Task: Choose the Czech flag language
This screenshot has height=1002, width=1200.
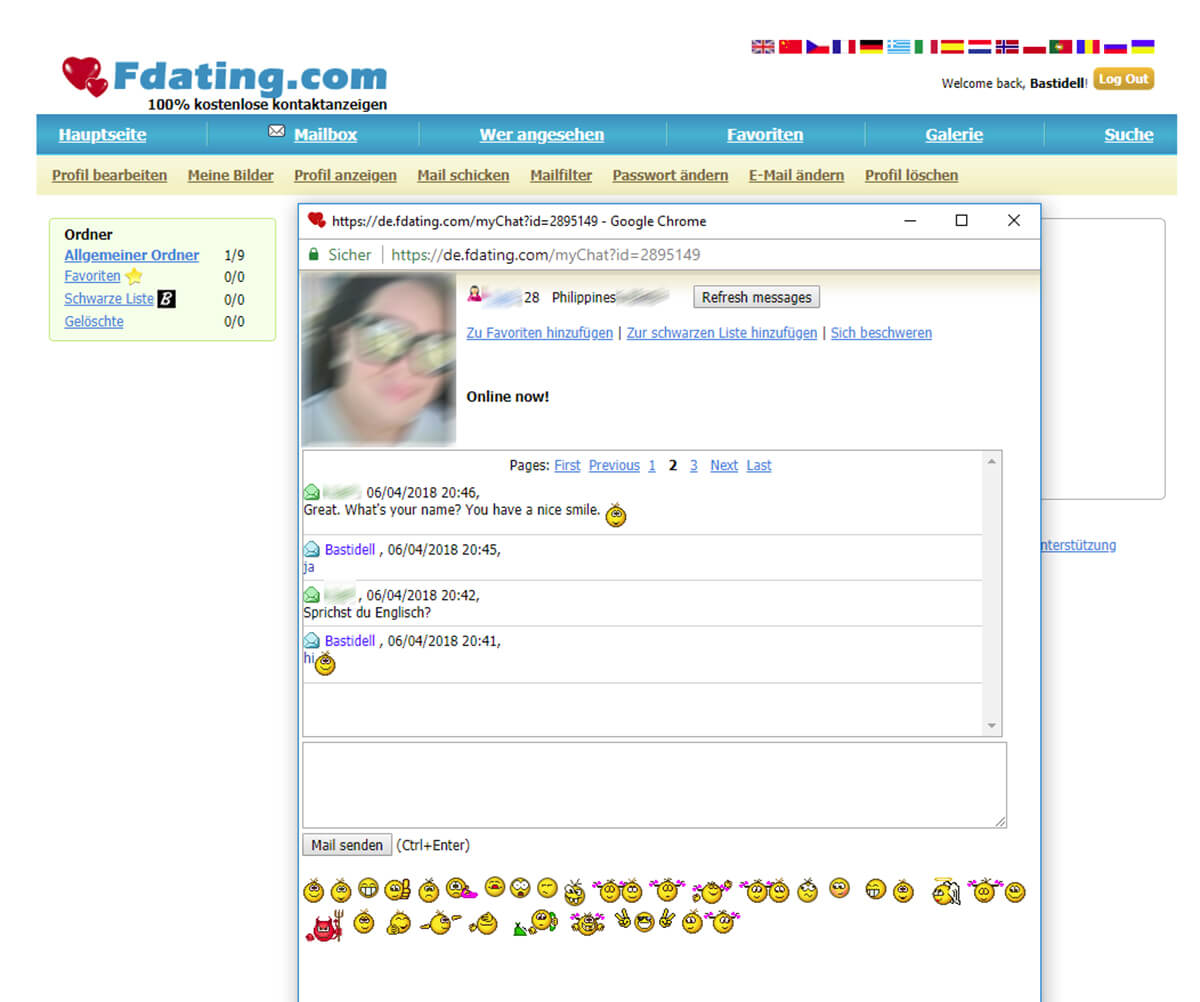Action: [x=818, y=47]
